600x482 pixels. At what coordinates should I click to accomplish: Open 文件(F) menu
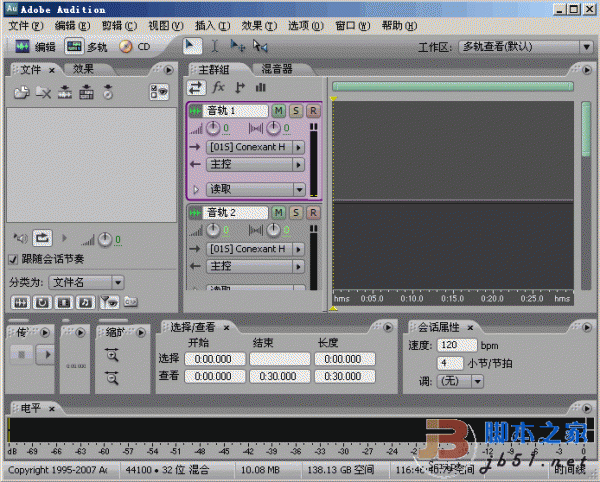pyautogui.click(x=26, y=26)
